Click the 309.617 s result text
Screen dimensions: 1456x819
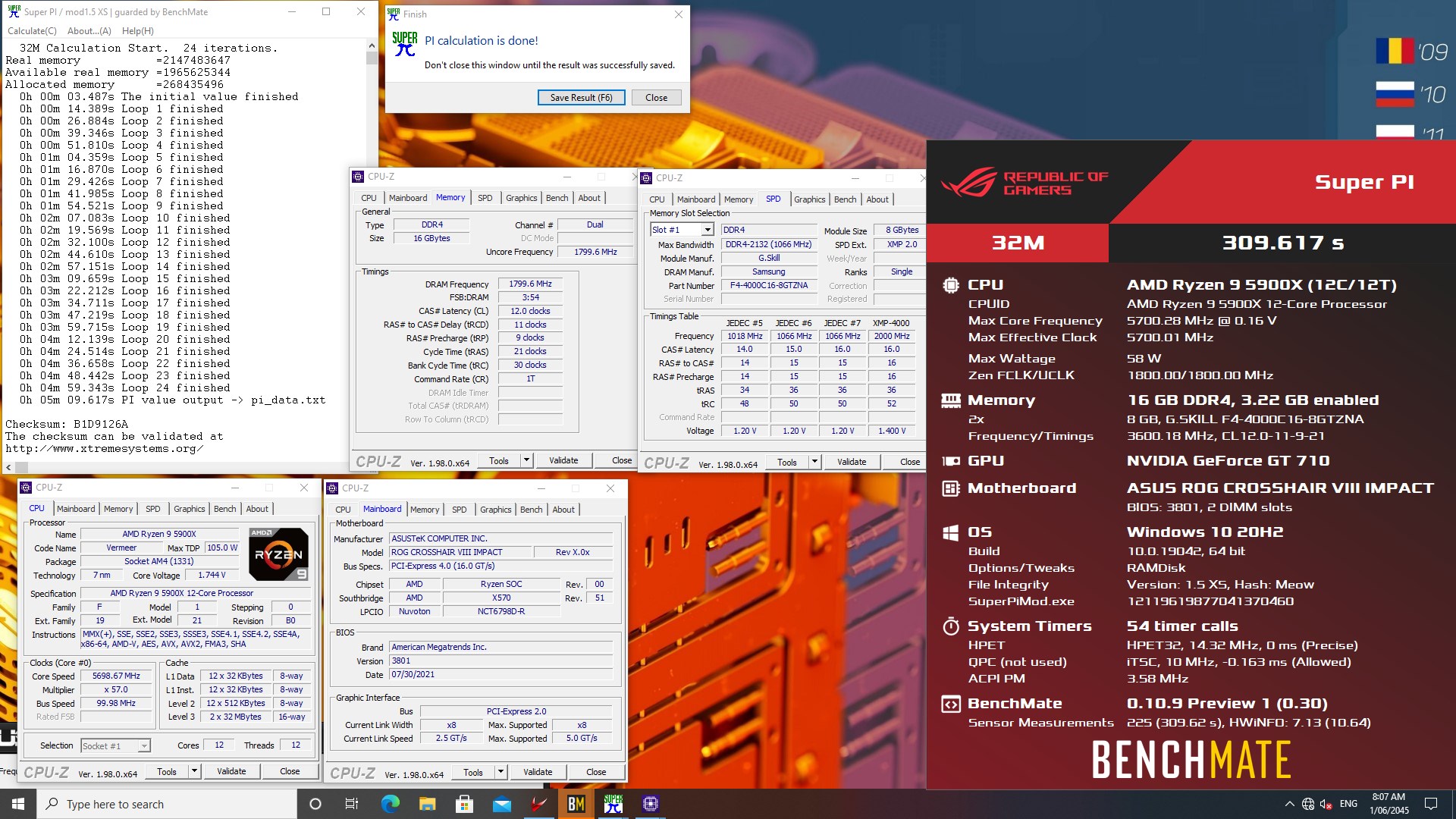point(1283,243)
